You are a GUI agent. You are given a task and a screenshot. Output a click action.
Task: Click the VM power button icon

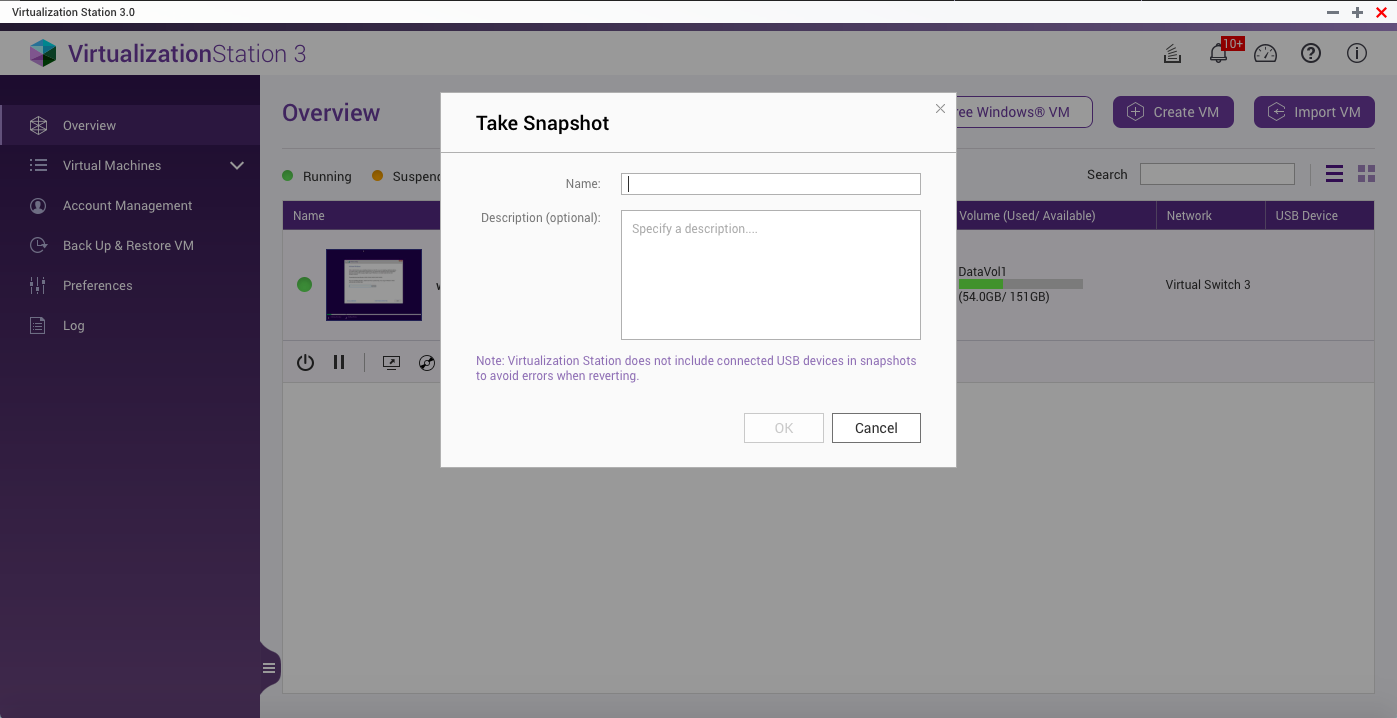[x=306, y=363]
